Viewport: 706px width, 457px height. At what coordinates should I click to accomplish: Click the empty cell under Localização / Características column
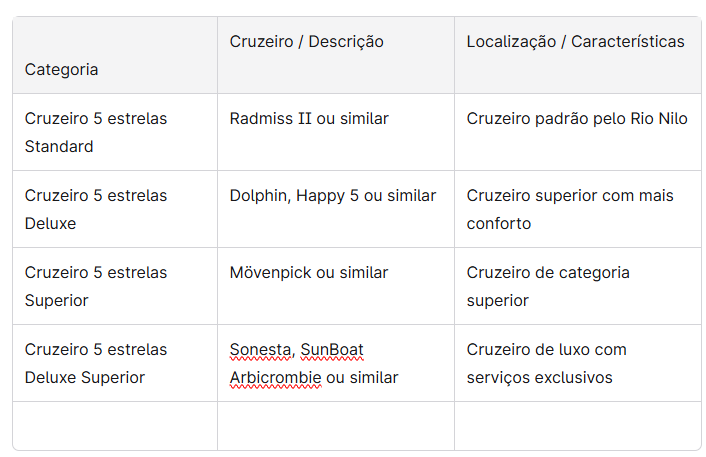tap(577, 425)
